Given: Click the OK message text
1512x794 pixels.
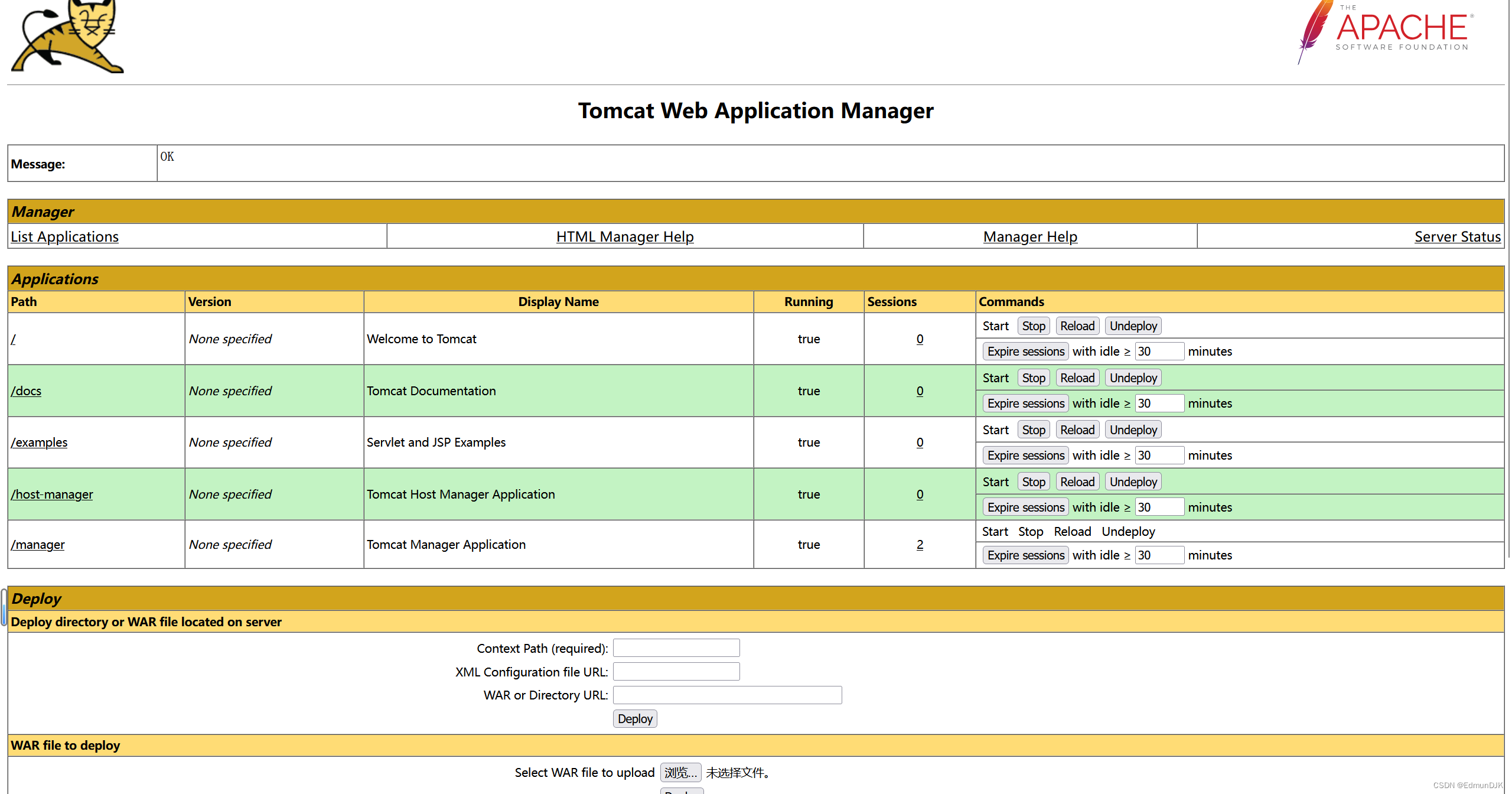Looking at the screenshot, I should point(167,157).
